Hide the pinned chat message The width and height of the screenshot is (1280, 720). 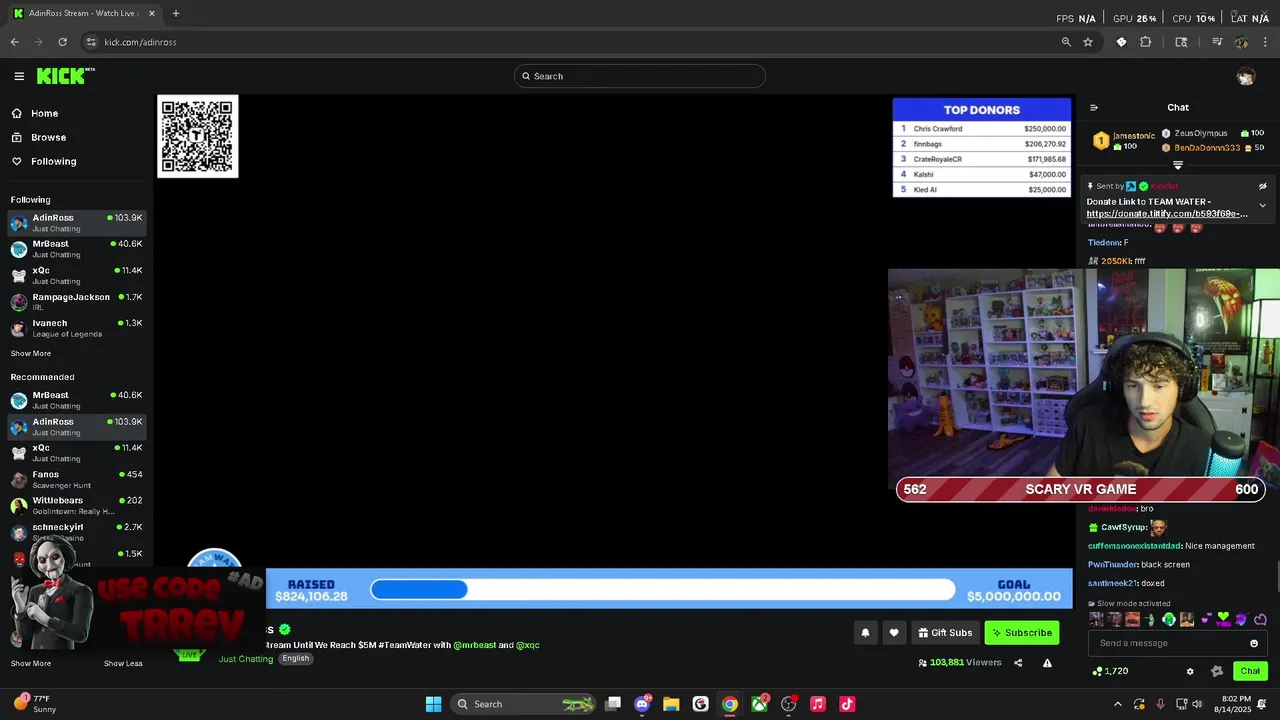click(1262, 186)
